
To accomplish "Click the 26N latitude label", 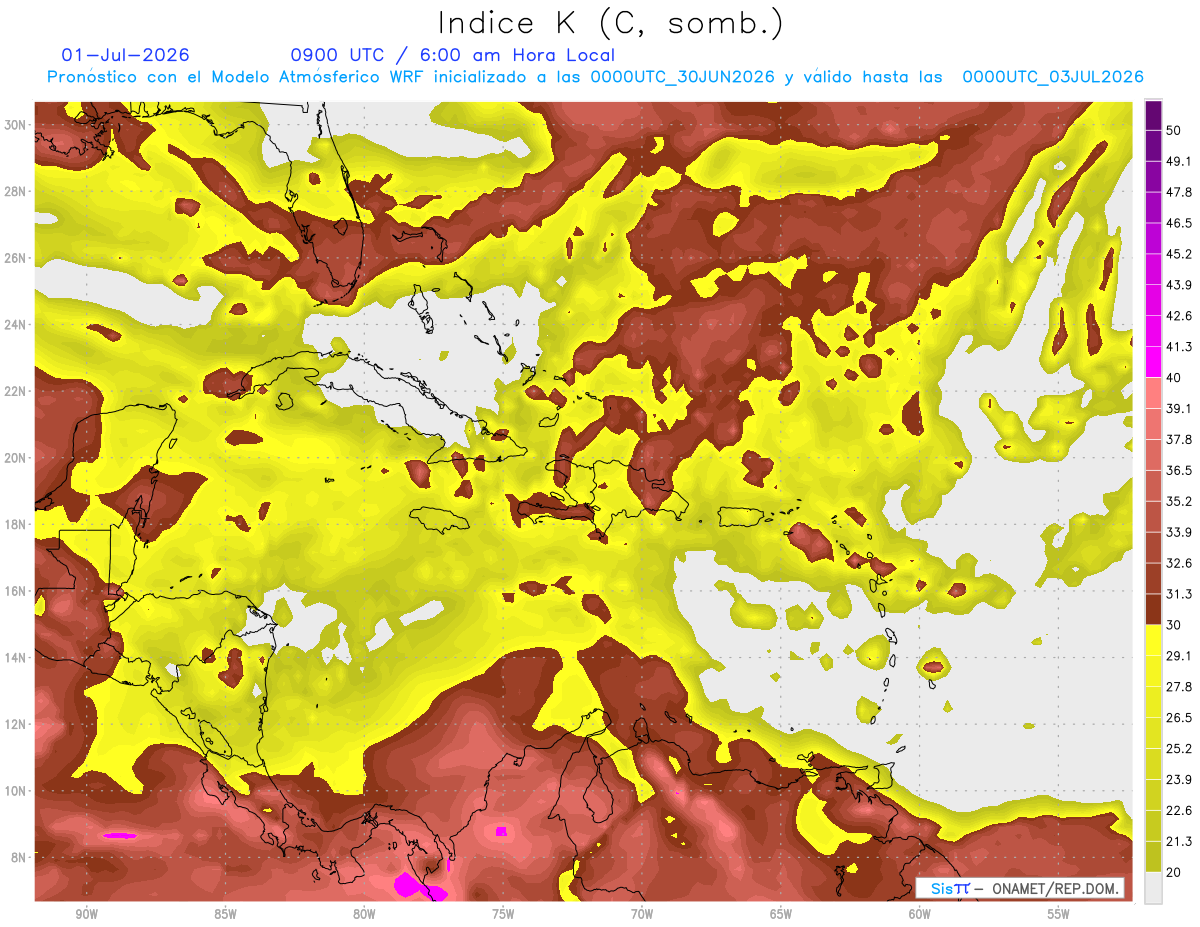I will pos(17,258).
